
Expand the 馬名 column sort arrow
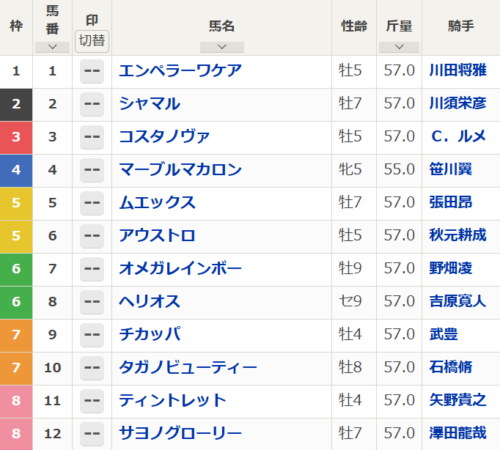[x=222, y=47]
